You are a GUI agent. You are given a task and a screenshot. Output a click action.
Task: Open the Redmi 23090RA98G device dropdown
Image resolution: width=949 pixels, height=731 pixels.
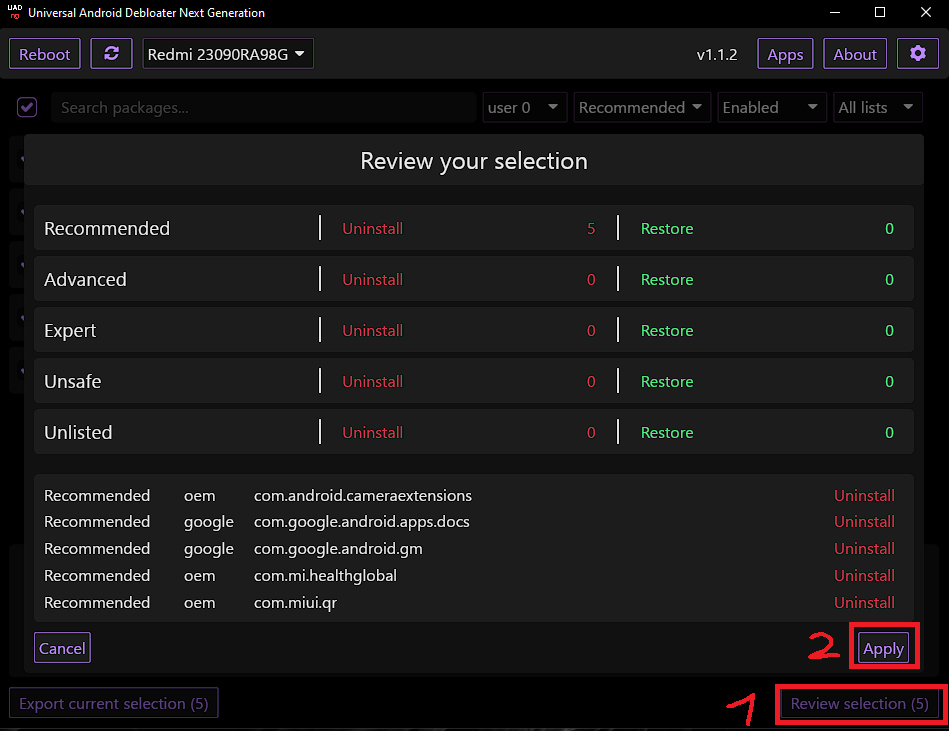click(228, 54)
